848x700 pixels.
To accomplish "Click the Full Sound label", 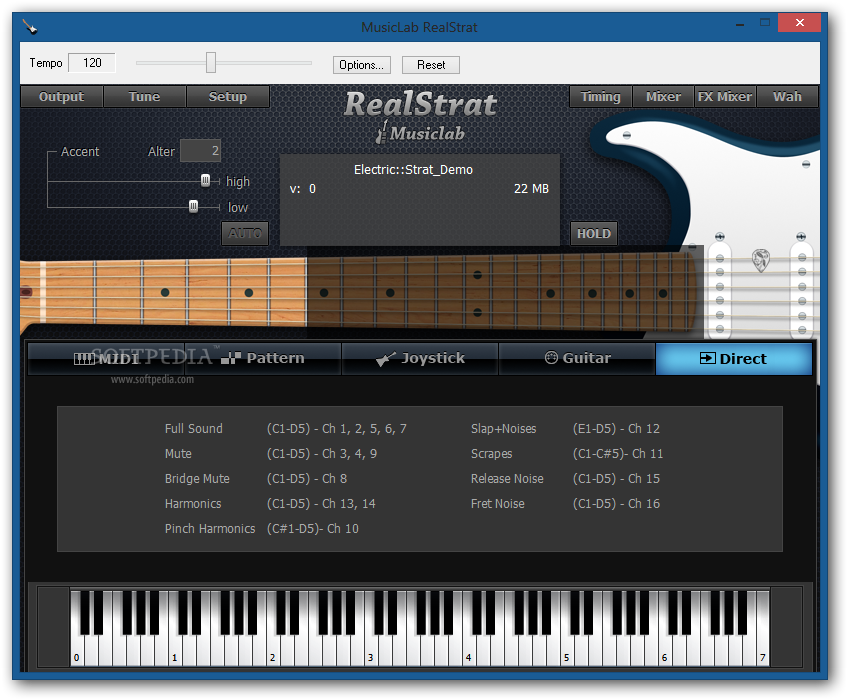I will tap(194, 429).
